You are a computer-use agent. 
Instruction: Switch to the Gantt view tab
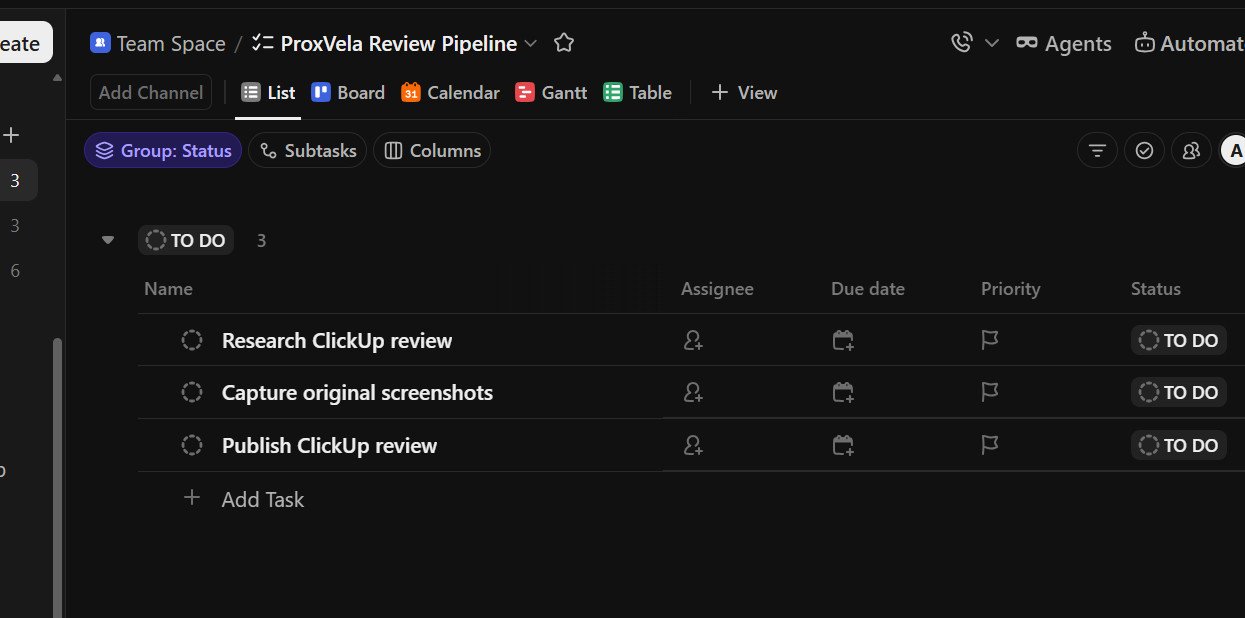pyautogui.click(x=551, y=92)
